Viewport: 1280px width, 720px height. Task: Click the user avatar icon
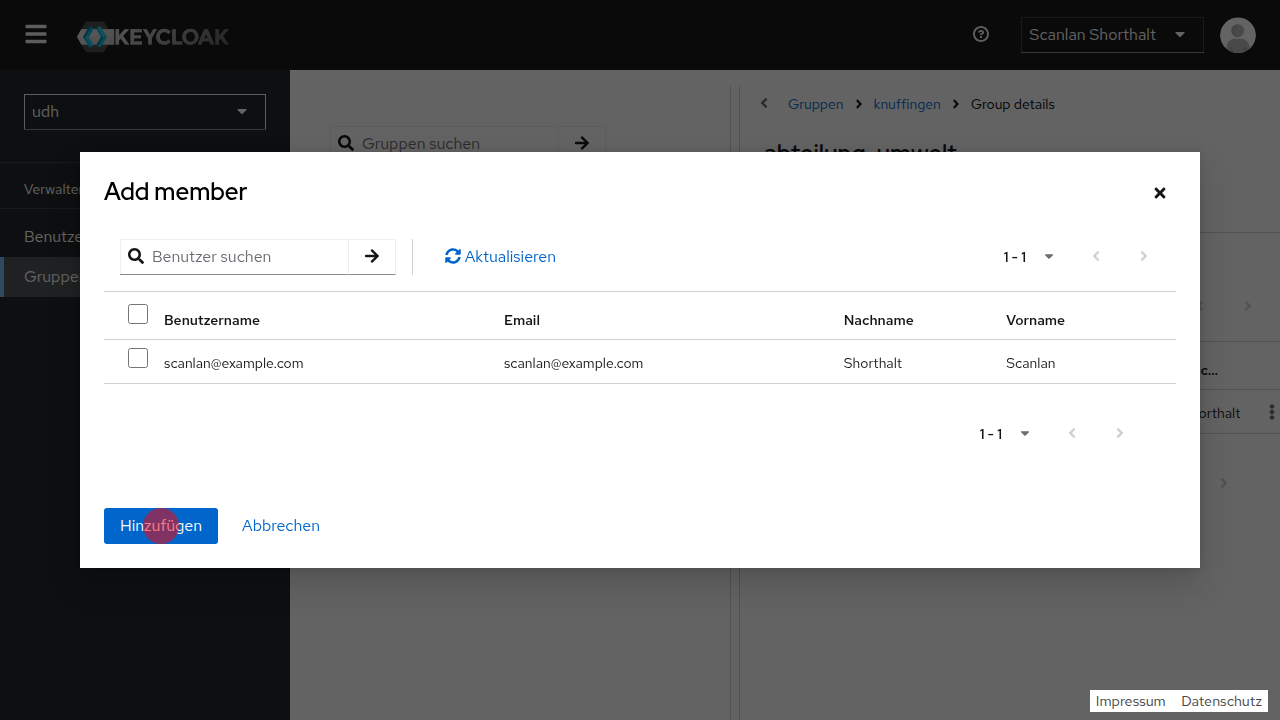[x=1237, y=35]
